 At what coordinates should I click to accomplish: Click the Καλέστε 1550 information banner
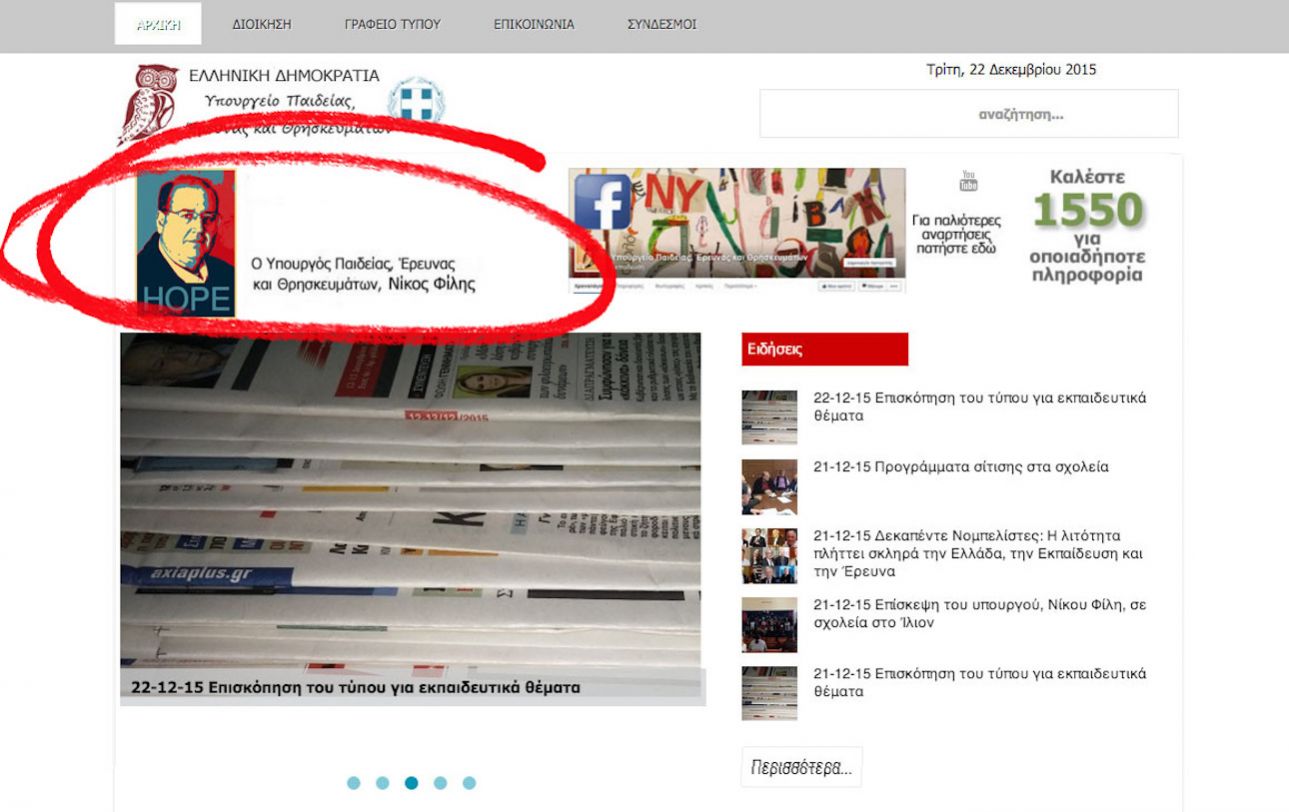(1087, 226)
